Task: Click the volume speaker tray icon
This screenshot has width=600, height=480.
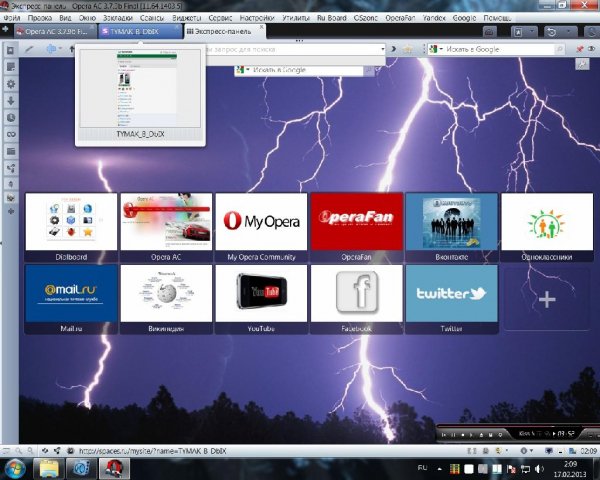Action: (x=539, y=469)
